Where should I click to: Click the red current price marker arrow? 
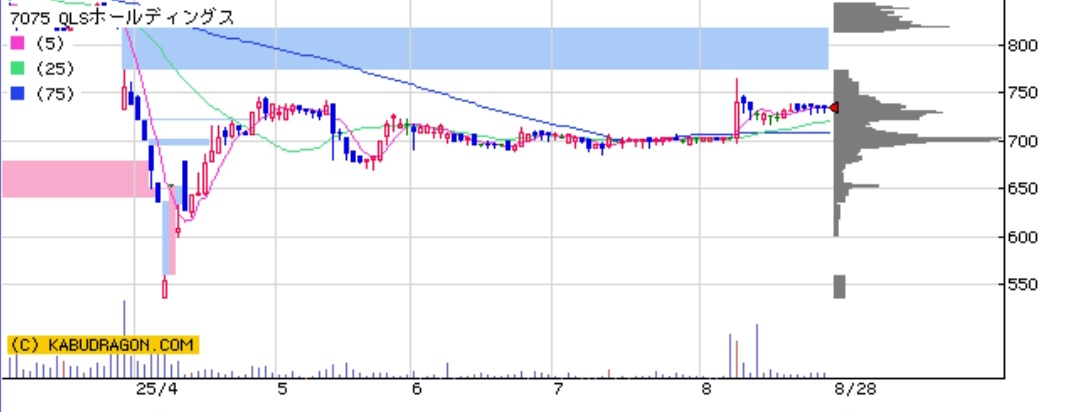(x=834, y=107)
